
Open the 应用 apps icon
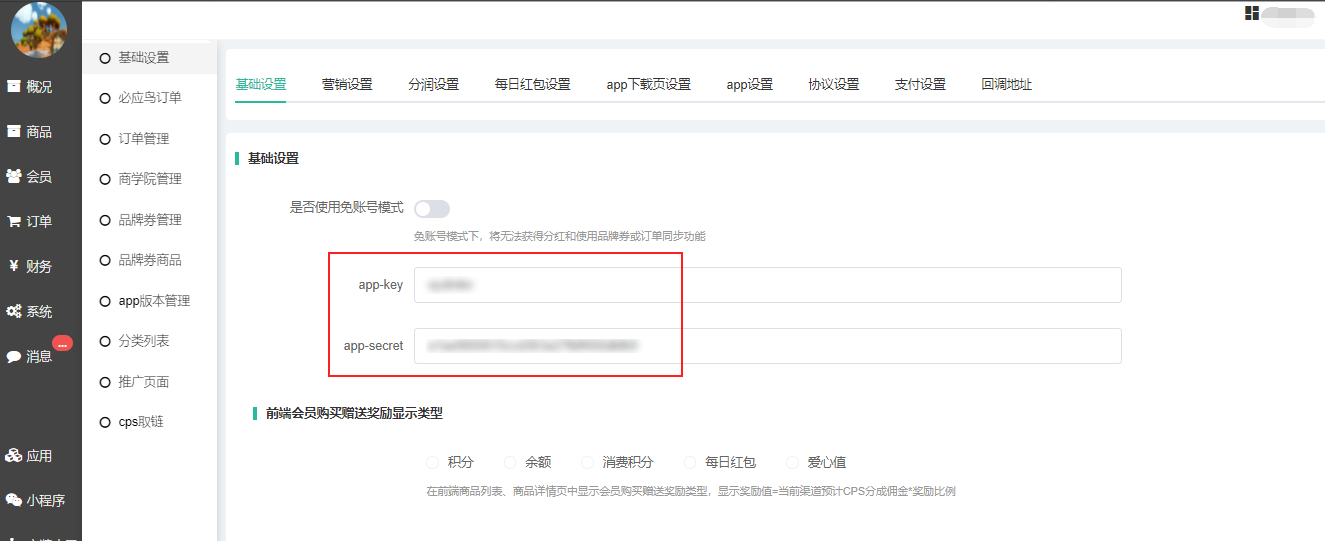coord(14,456)
